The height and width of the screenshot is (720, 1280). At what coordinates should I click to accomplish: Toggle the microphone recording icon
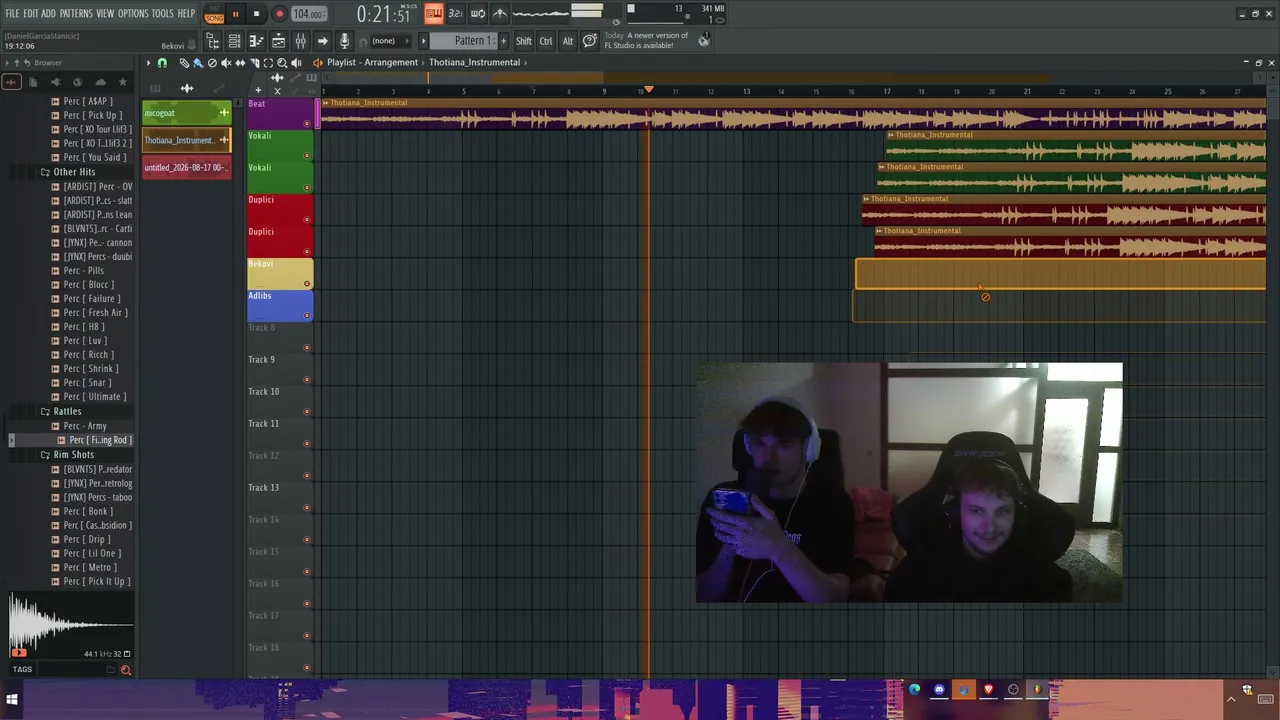pyautogui.click(x=344, y=41)
